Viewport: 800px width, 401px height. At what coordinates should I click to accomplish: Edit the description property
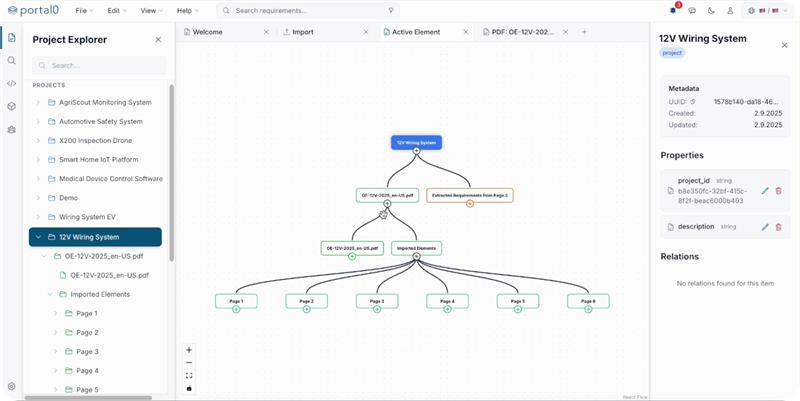(765, 227)
